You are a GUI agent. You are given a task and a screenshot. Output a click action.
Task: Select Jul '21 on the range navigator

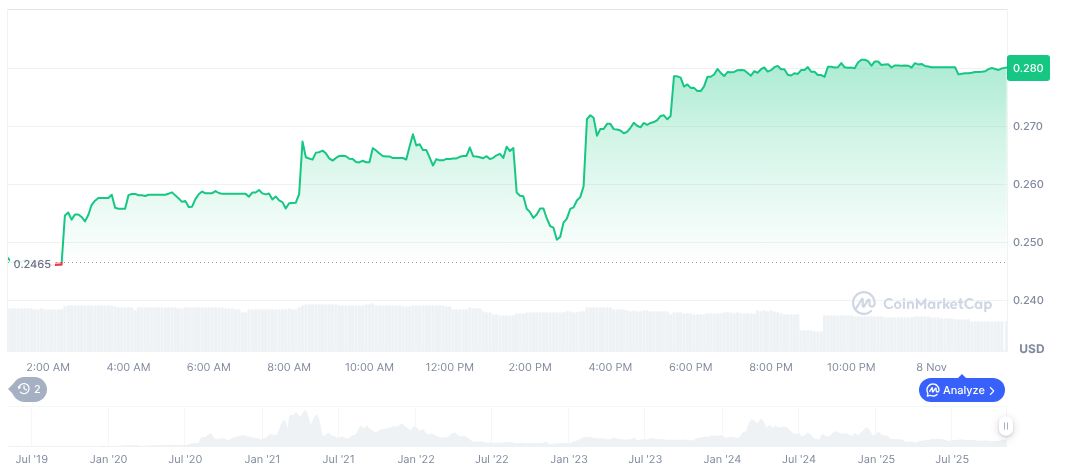click(x=339, y=460)
